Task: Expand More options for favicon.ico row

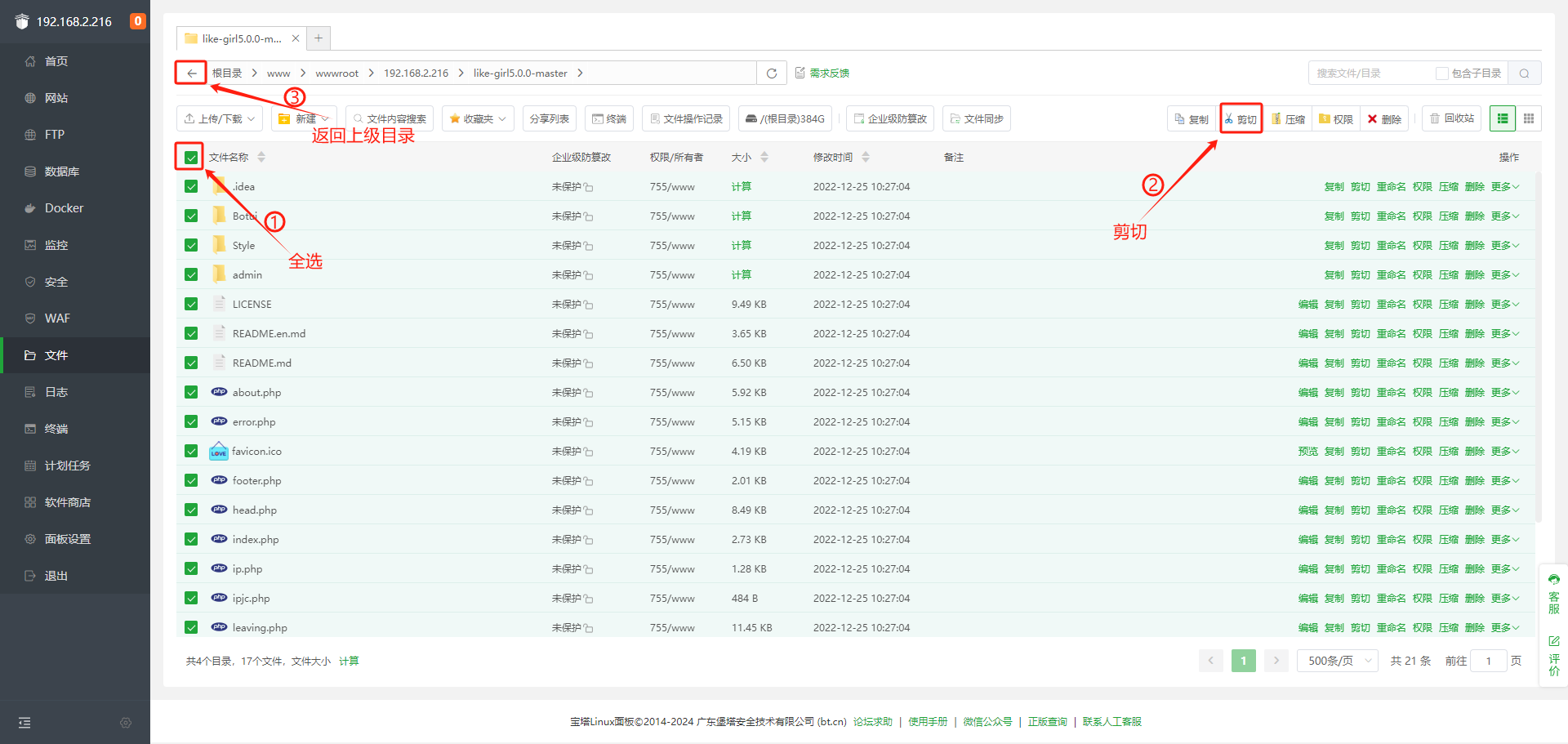Action: tap(1504, 451)
